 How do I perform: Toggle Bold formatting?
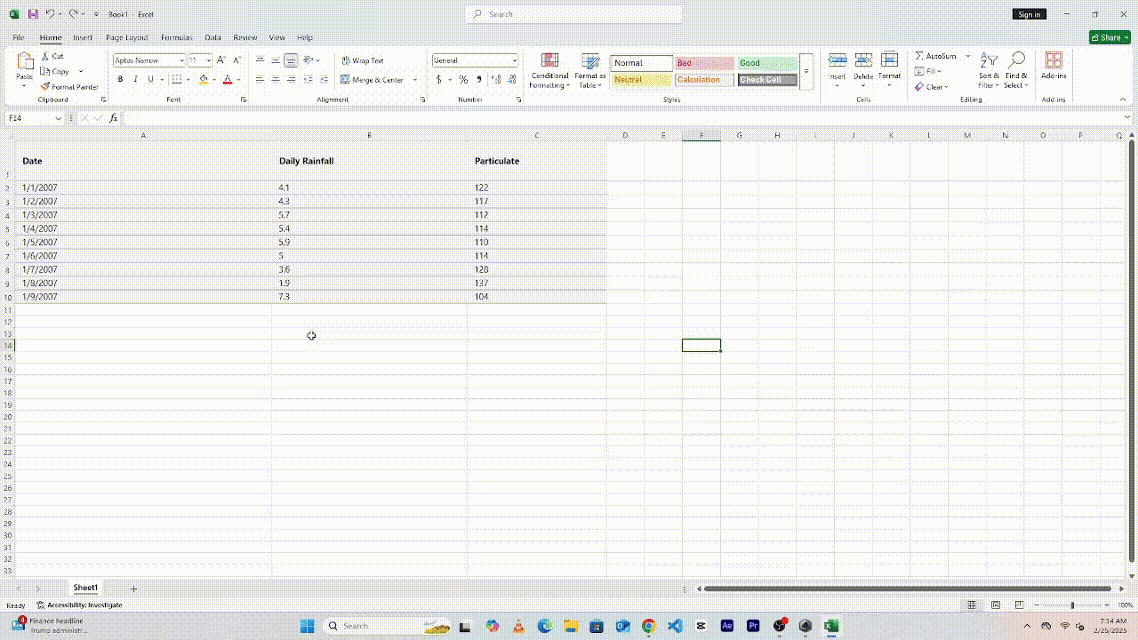120,79
